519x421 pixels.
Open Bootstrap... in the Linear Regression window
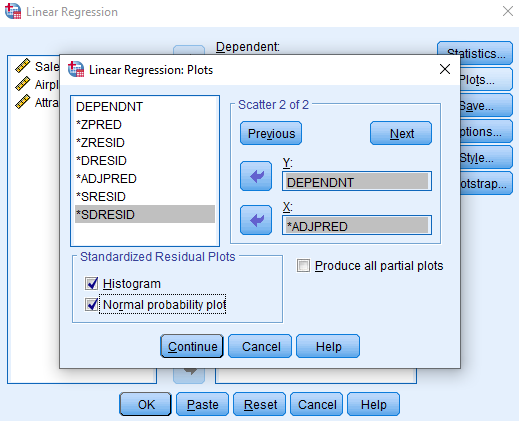486,183
